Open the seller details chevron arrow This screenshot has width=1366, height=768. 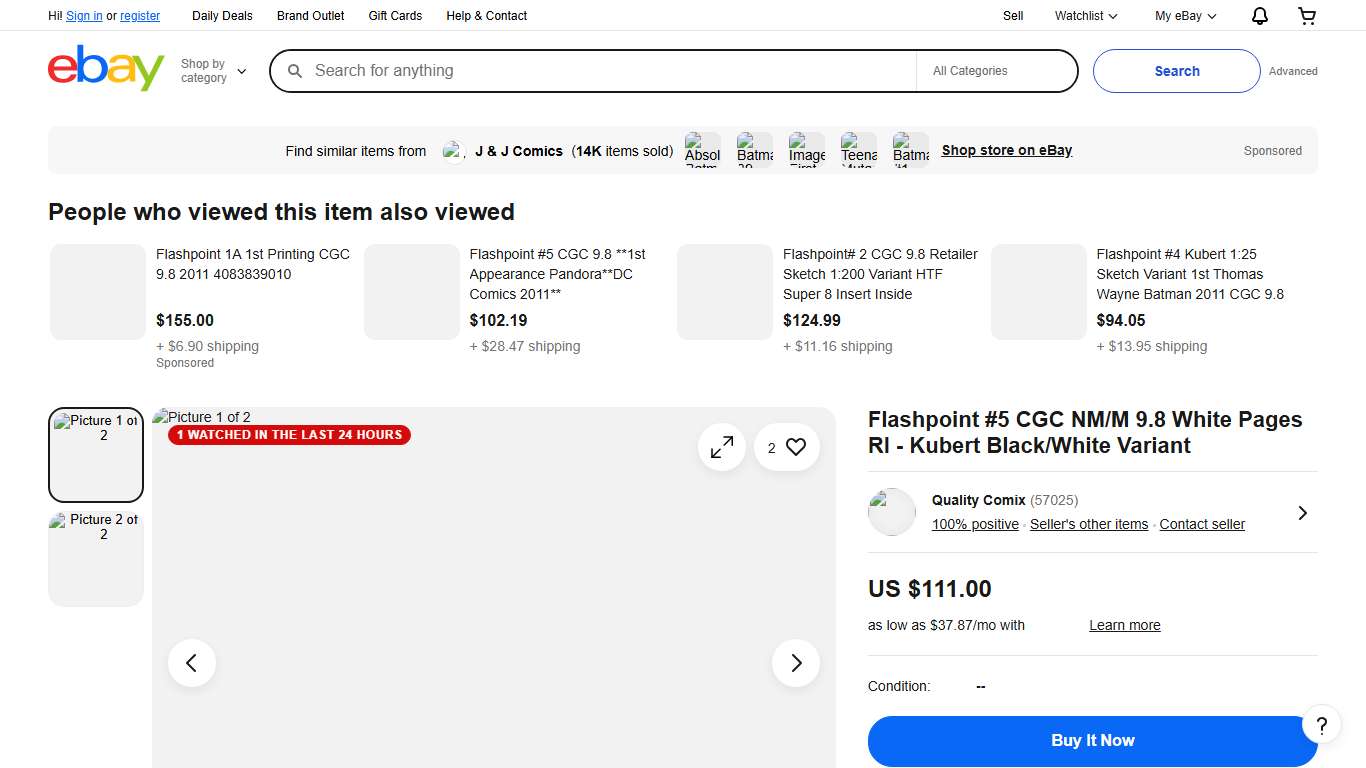click(1302, 513)
